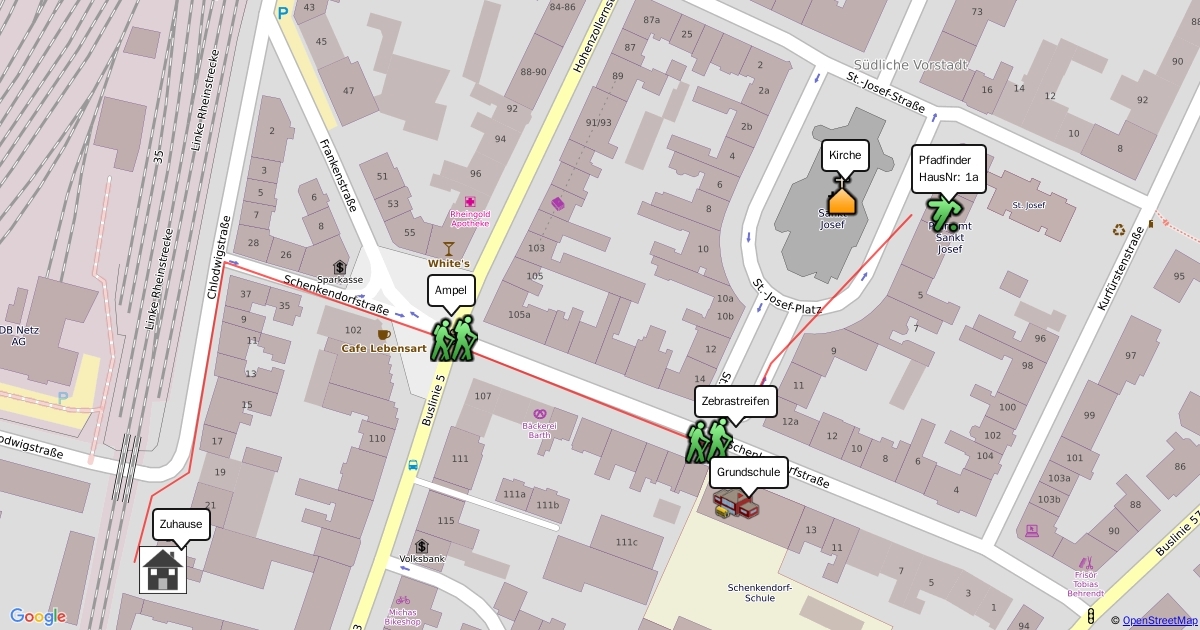Click the Zuhause house marker icon
Viewport: 1200px width, 630px height.
163,570
